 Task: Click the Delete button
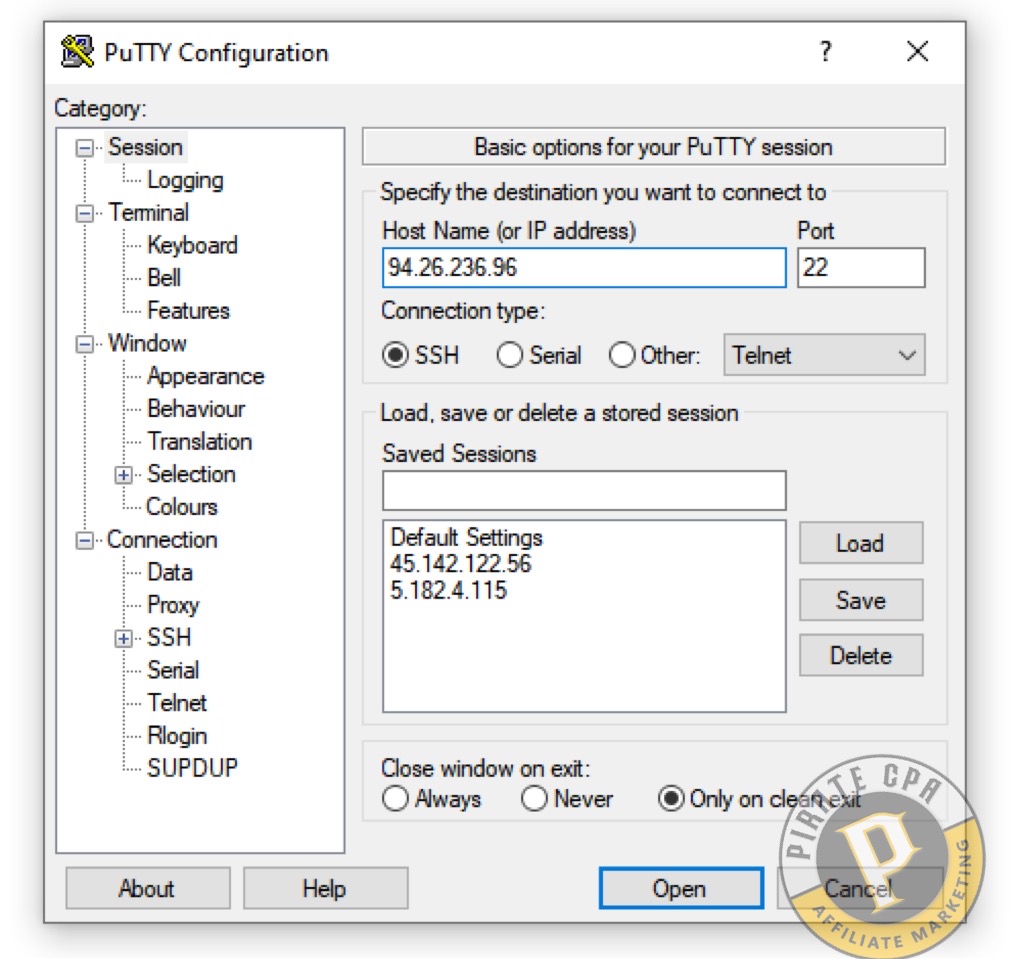[x=861, y=655]
